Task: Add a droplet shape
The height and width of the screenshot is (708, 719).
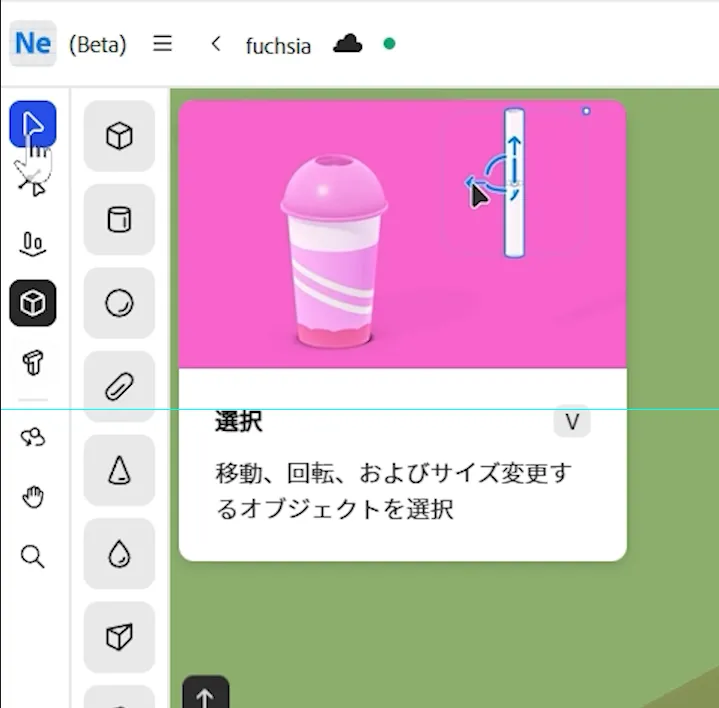Action: [119, 553]
